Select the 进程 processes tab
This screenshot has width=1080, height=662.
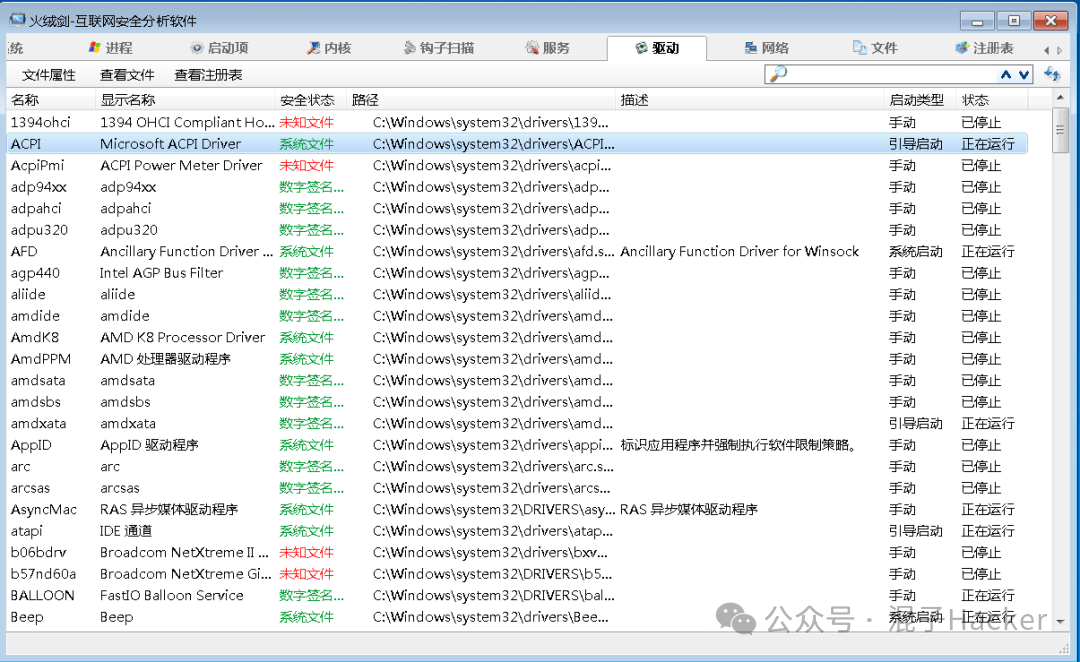point(110,46)
